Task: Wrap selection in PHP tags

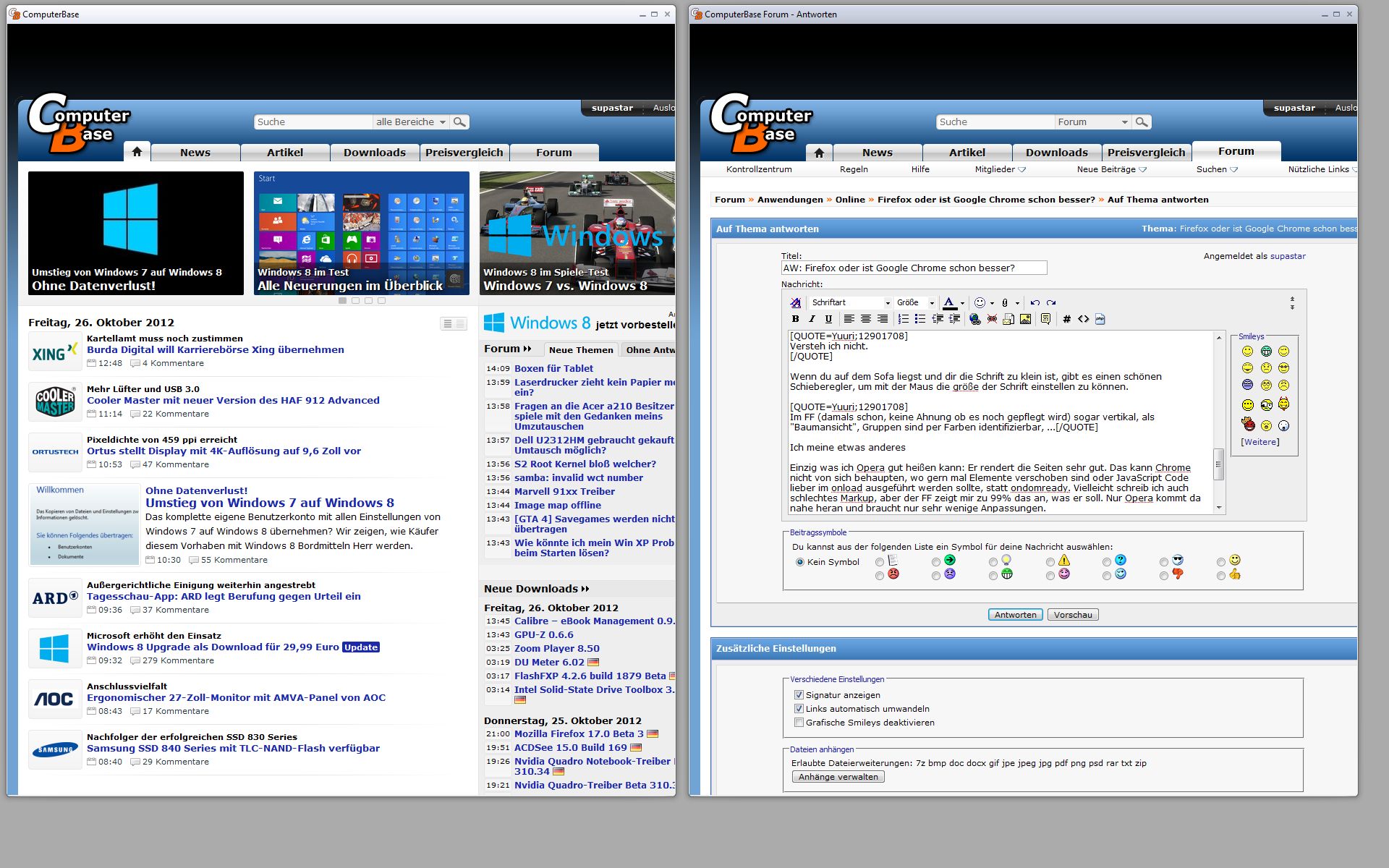Action: (x=1100, y=319)
